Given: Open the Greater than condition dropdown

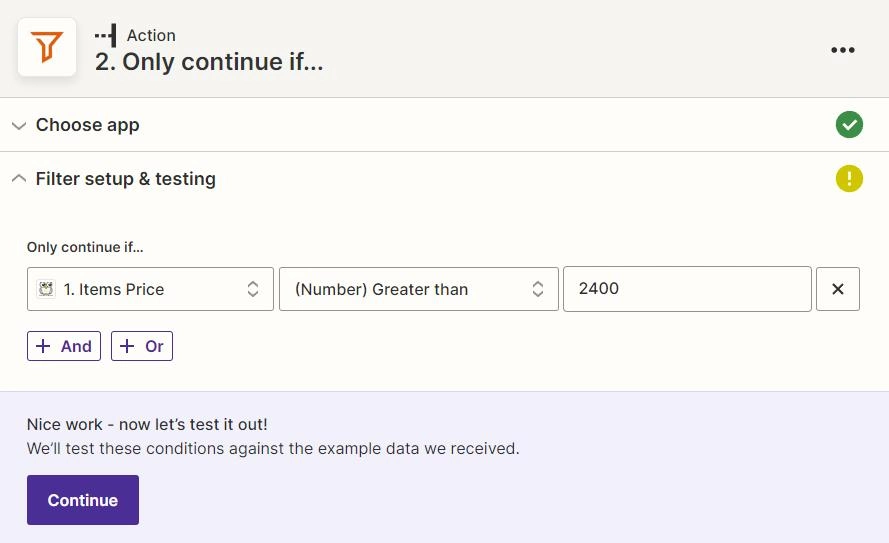Looking at the screenshot, I should pyautogui.click(x=418, y=289).
